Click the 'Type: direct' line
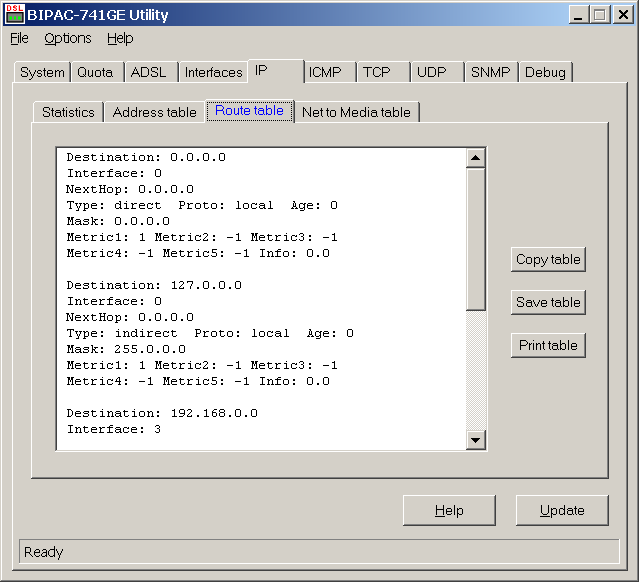The height and width of the screenshot is (582, 639). click(x=202, y=205)
